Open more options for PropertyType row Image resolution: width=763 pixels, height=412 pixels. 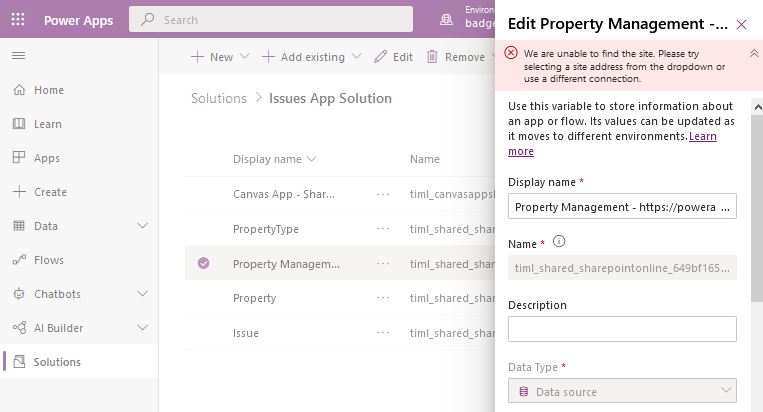coord(383,229)
